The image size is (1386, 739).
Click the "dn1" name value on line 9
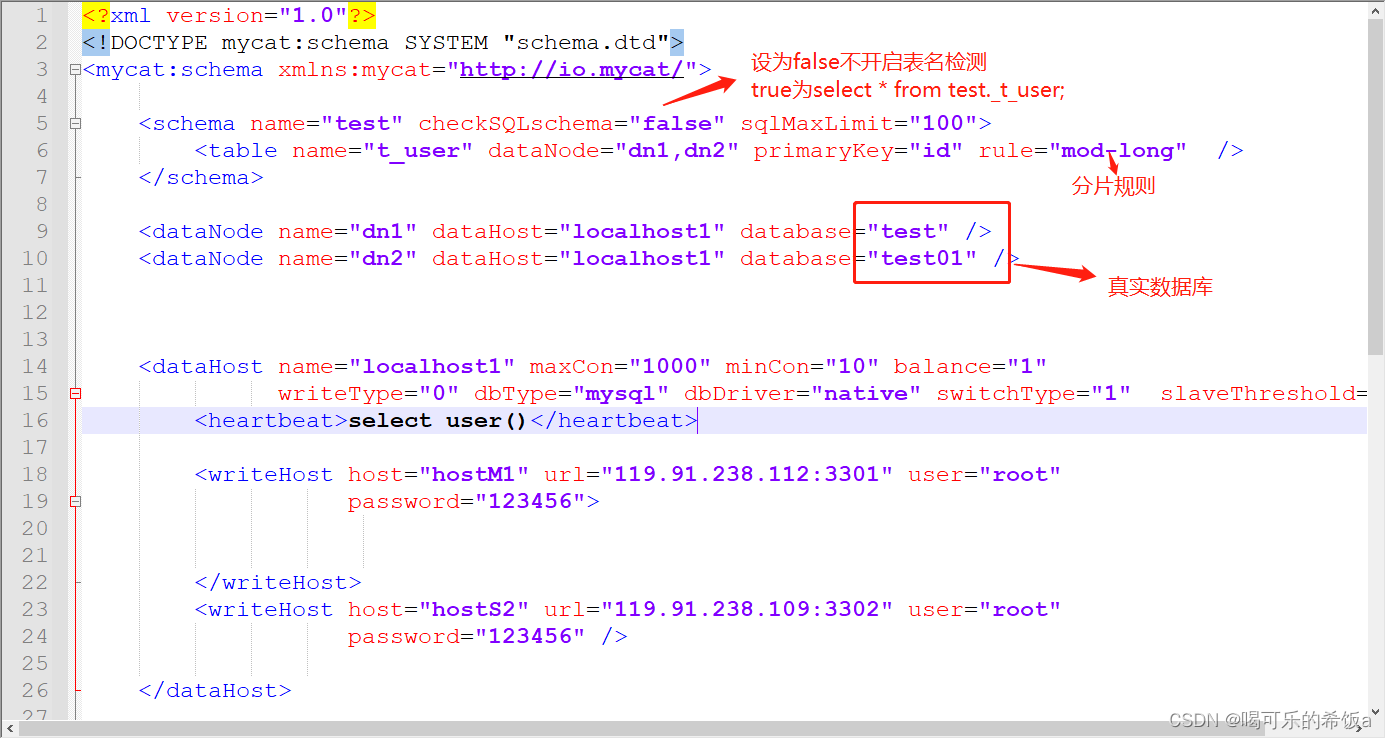tap(383, 232)
